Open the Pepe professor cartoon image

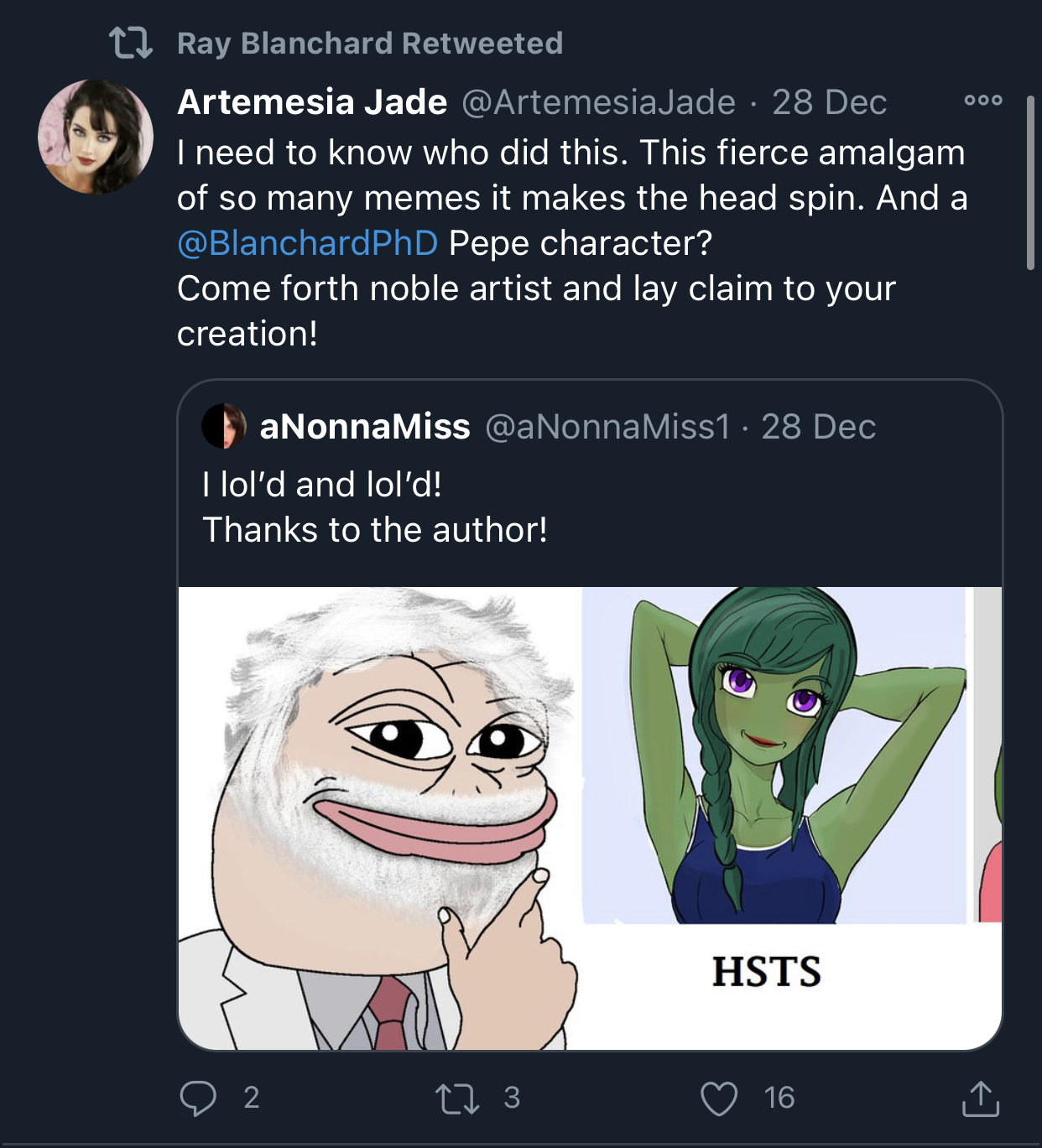click(380, 818)
